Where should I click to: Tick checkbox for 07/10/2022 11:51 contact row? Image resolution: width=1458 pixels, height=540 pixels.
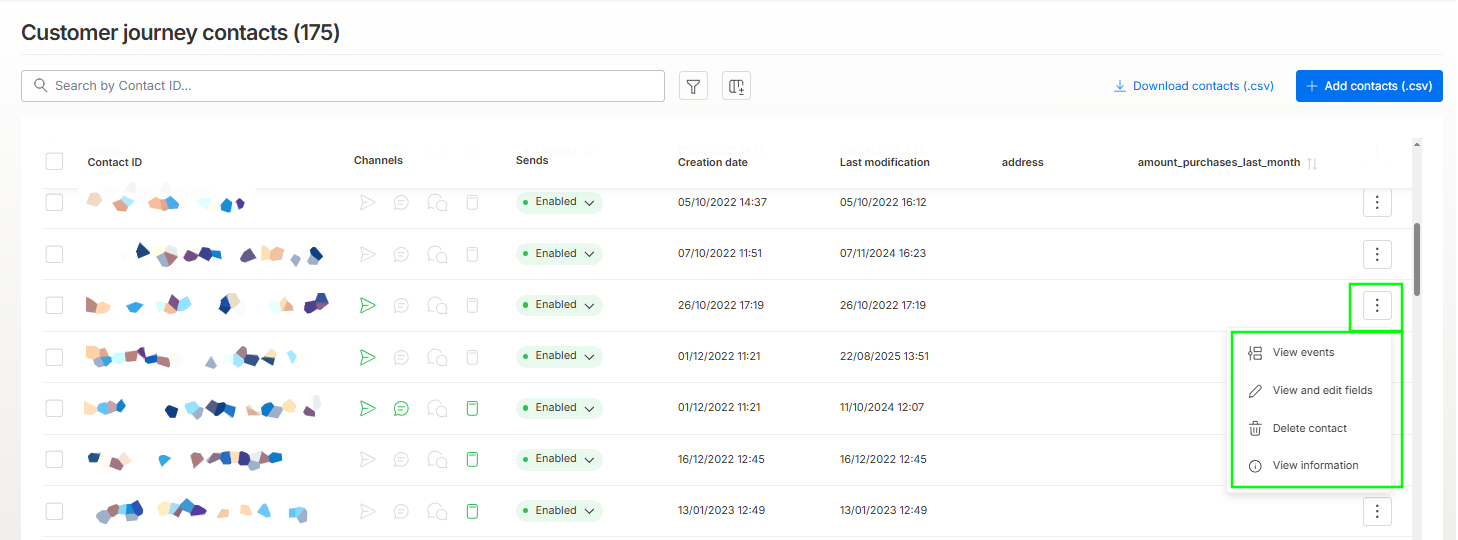54,254
